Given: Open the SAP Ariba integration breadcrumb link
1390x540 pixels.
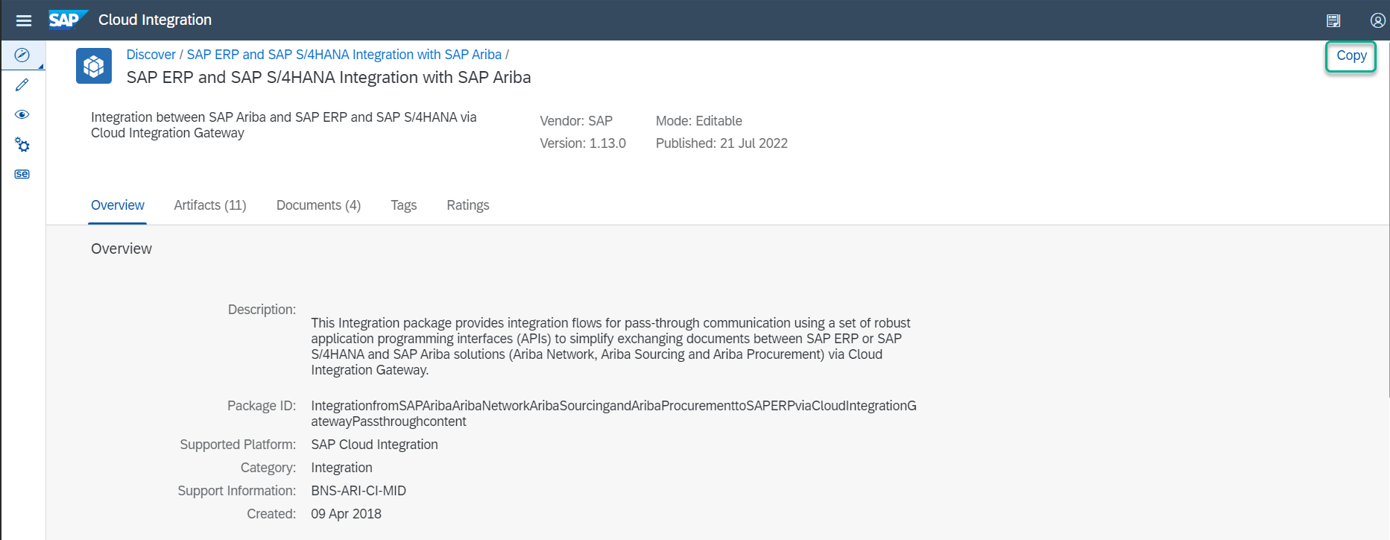Looking at the screenshot, I should click(x=344, y=54).
